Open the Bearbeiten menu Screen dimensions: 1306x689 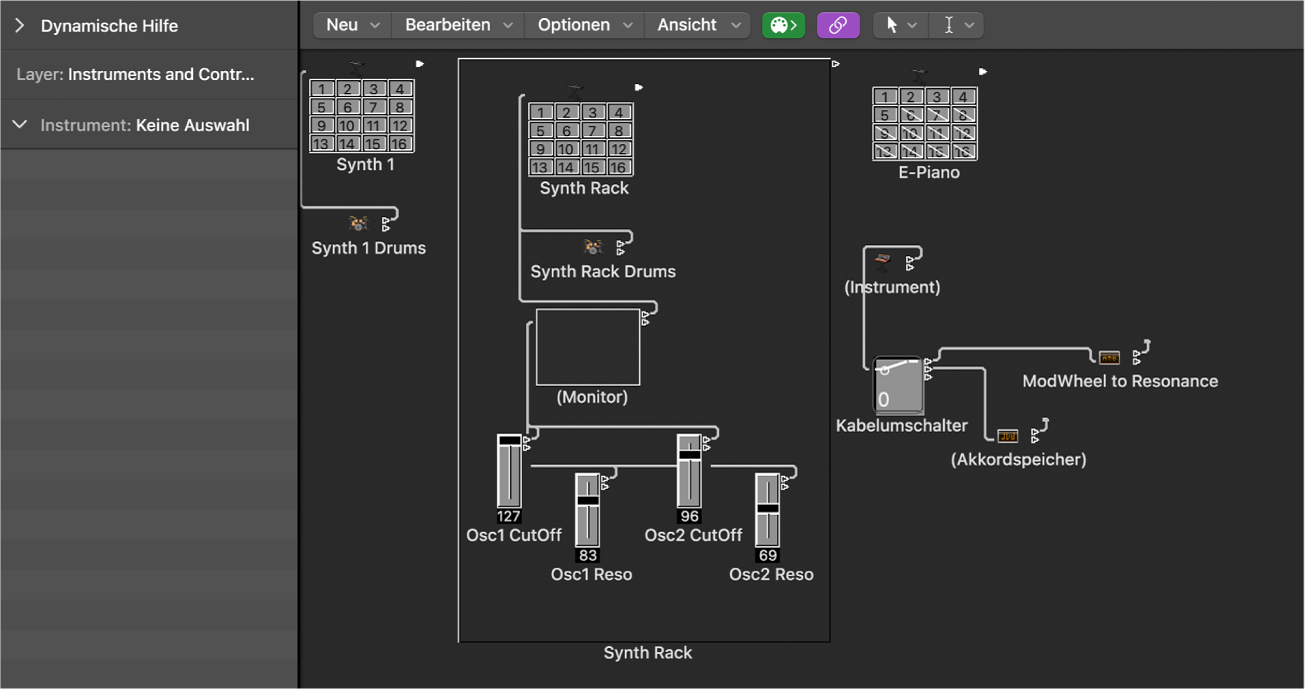[458, 25]
